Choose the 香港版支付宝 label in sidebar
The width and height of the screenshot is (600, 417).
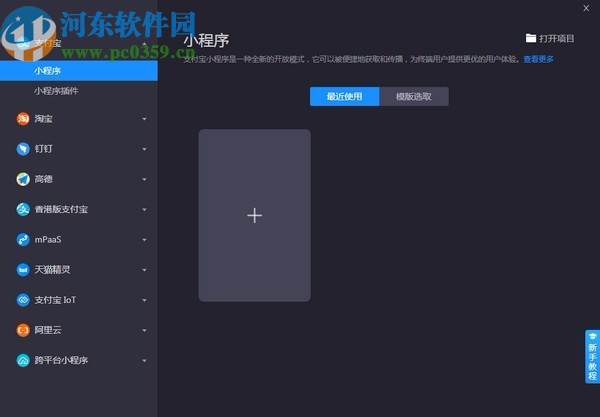61,209
